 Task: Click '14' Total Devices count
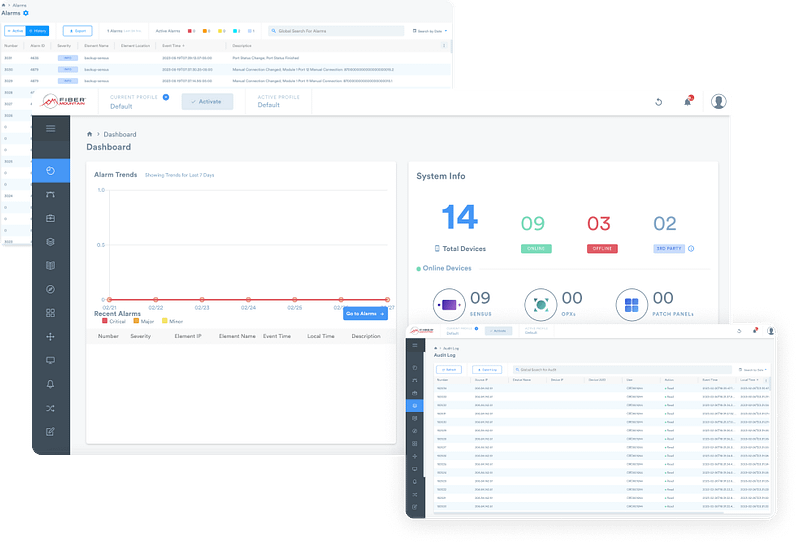[x=460, y=217]
